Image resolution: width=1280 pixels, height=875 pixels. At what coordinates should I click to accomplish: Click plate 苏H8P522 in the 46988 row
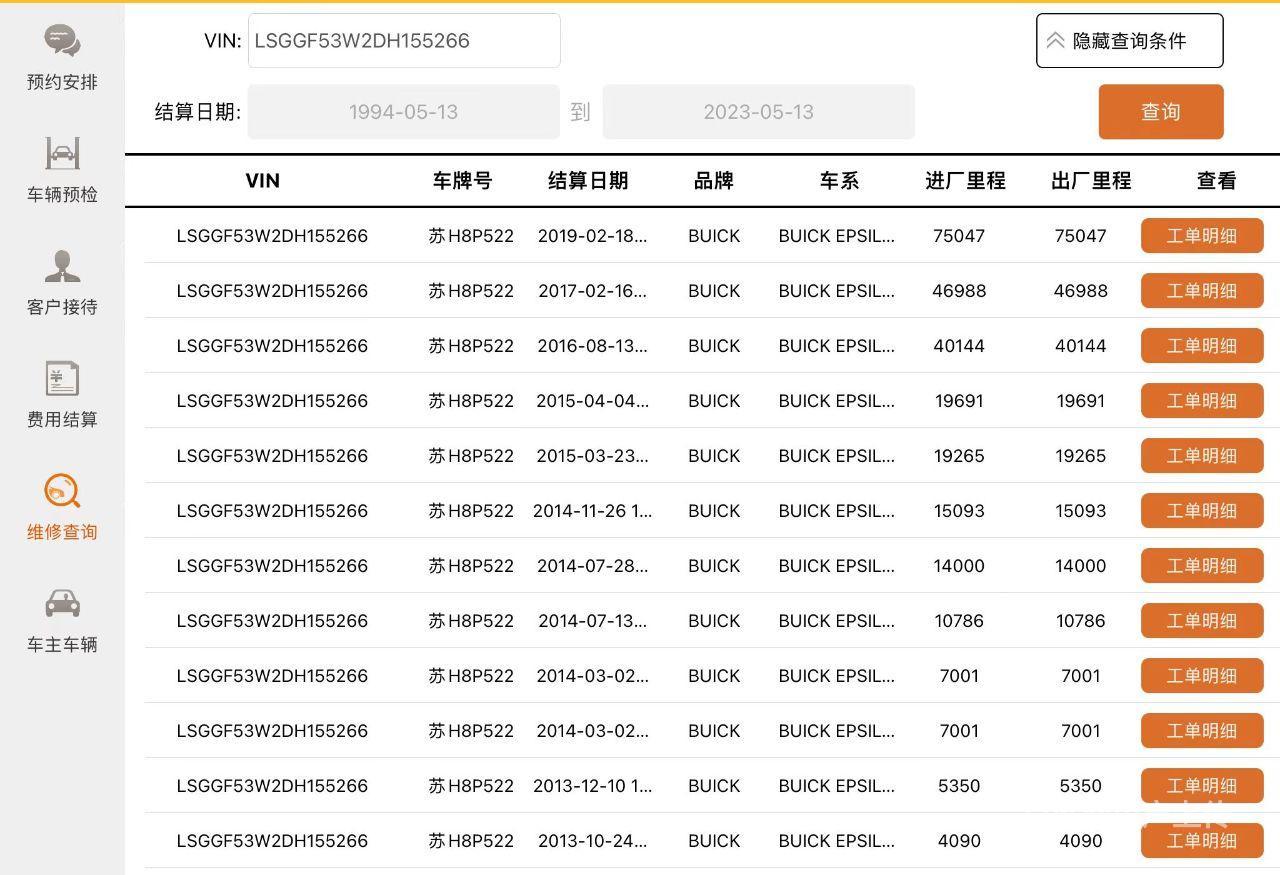[x=471, y=291]
